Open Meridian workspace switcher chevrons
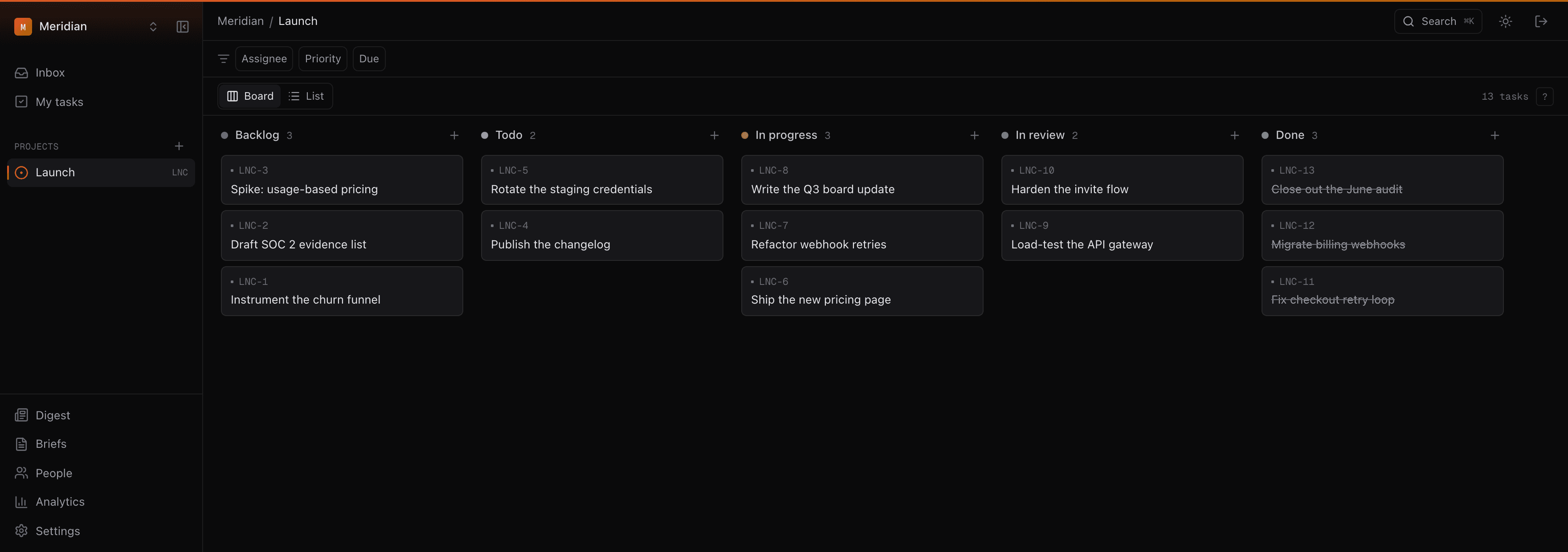The width and height of the screenshot is (1568, 552). coord(153,26)
